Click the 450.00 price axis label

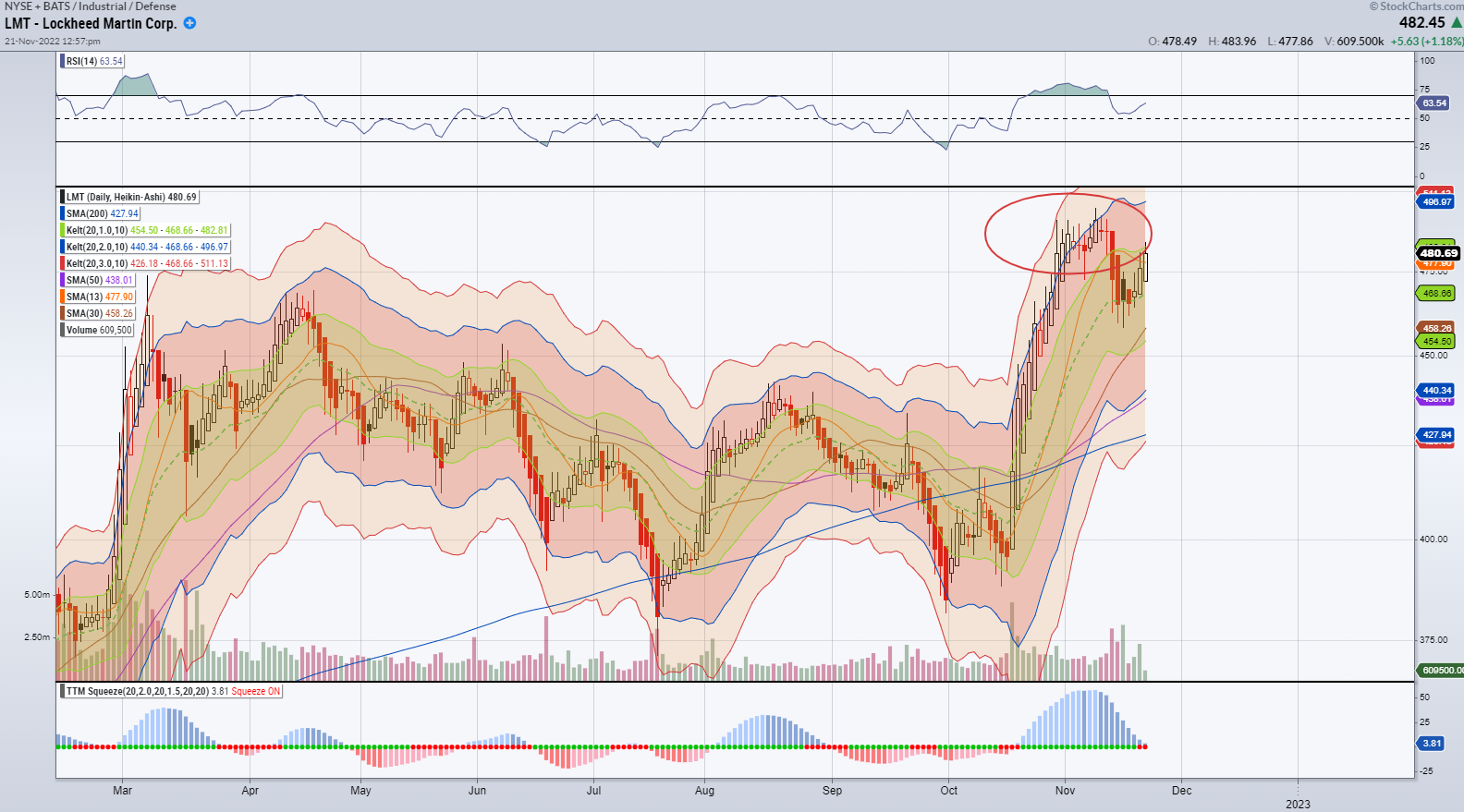coord(1433,355)
